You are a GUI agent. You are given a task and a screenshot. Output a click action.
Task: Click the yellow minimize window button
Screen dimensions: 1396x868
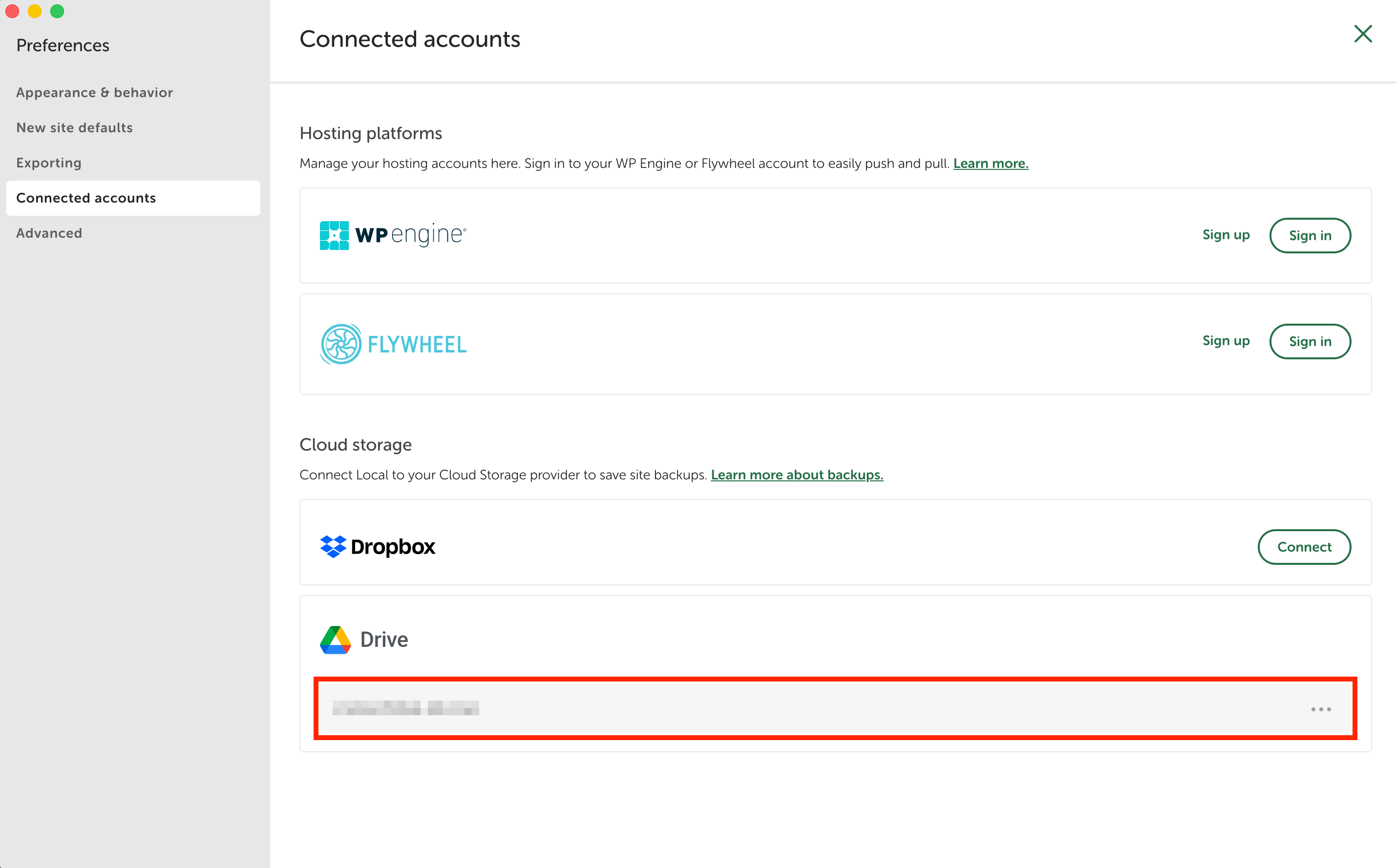pyautogui.click(x=35, y=12)
